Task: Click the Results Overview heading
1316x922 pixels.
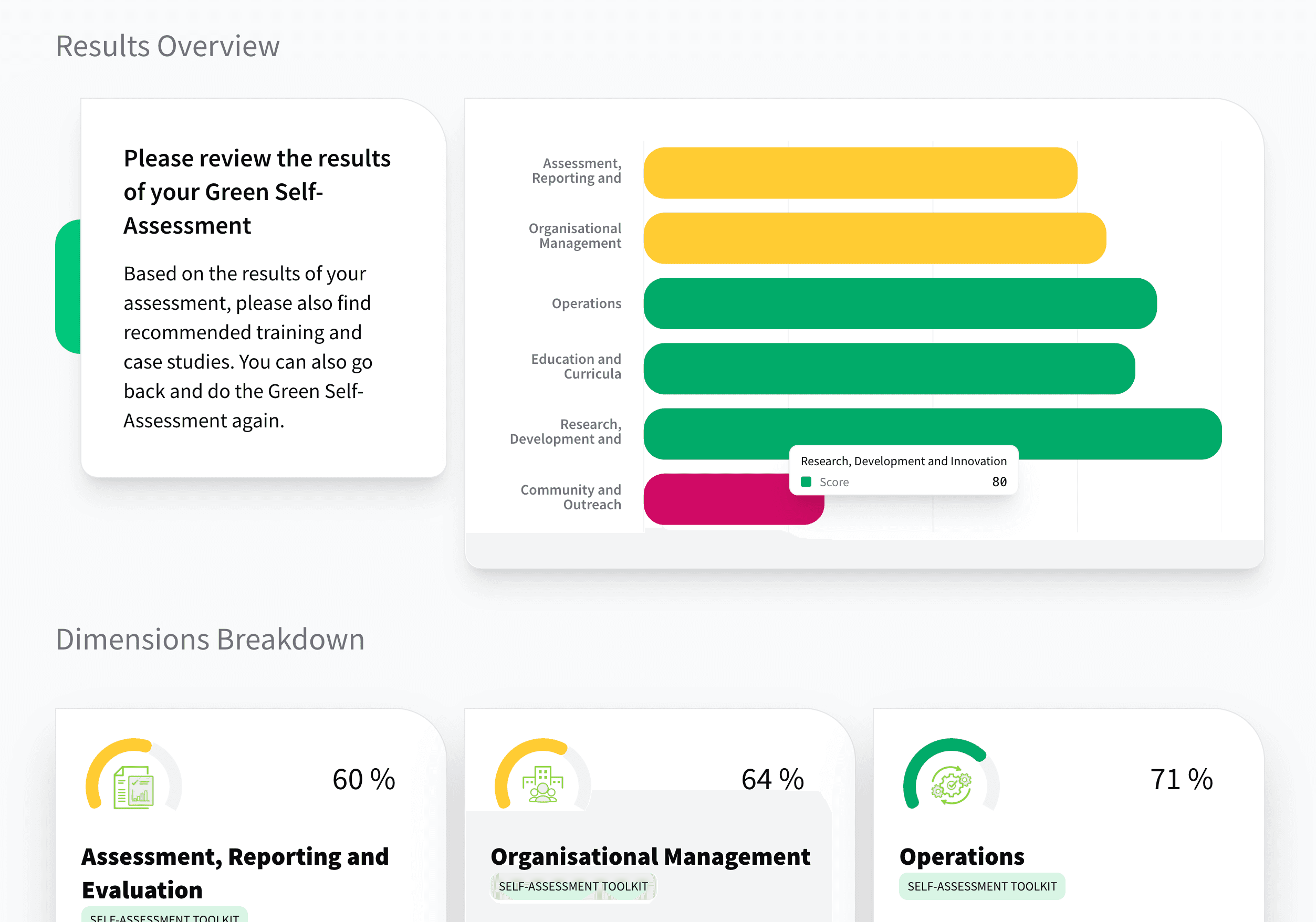Action: [x=168, y=45]
